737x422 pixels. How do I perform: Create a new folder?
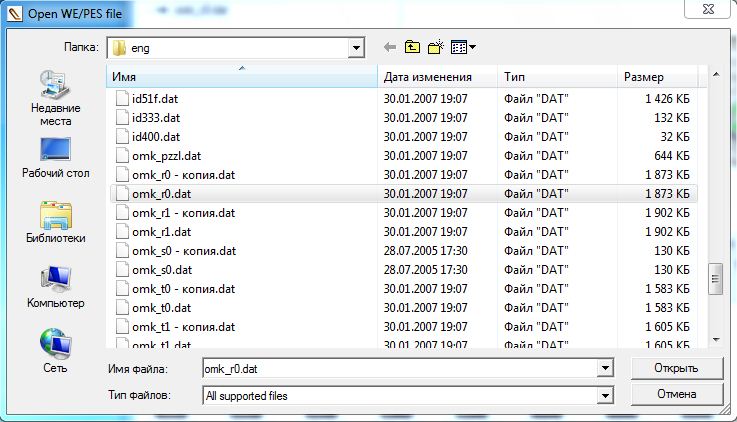click(x=436, y=47)
